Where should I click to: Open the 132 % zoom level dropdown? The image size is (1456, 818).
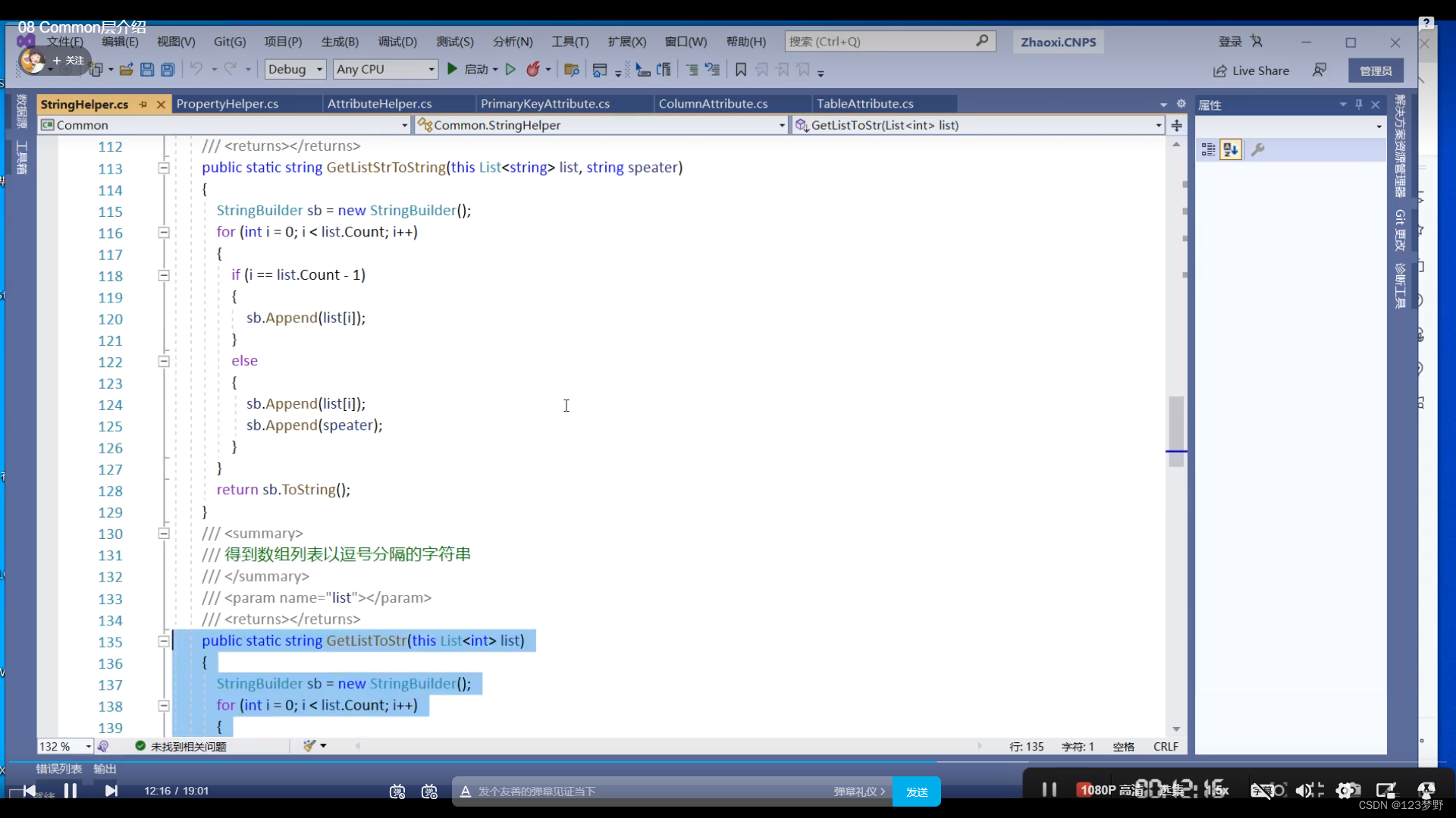click(x=65, y=747)
